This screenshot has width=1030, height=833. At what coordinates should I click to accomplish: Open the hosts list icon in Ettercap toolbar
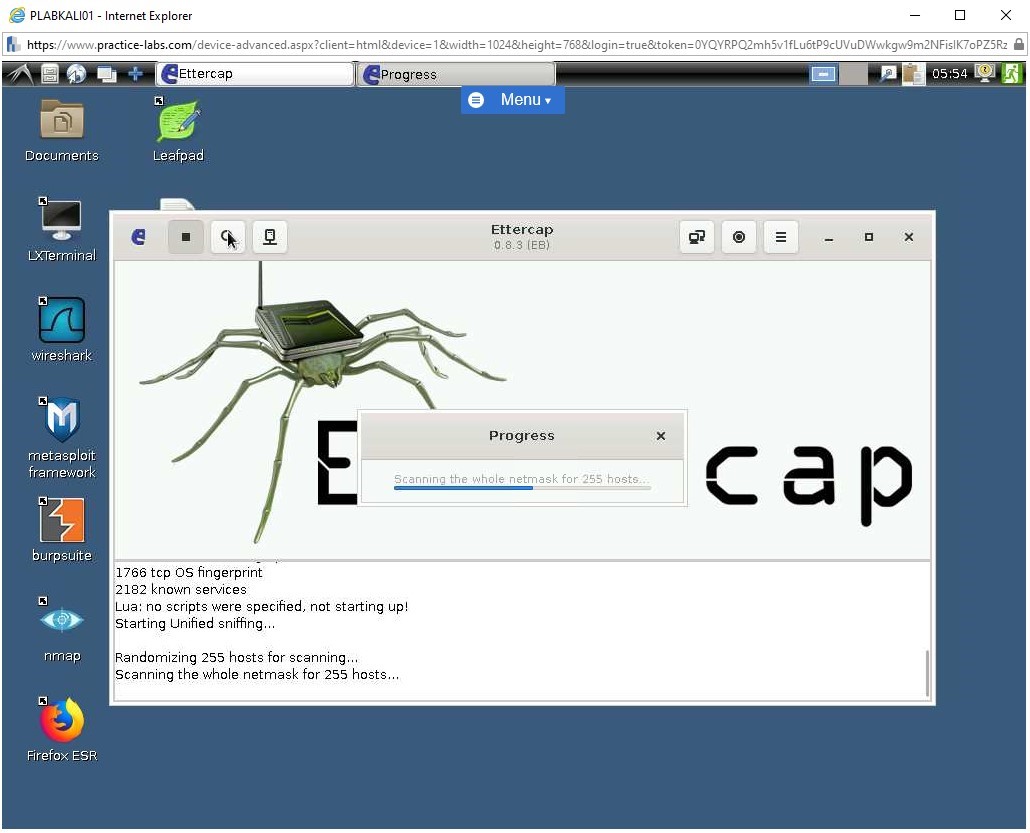coord(269,237)
